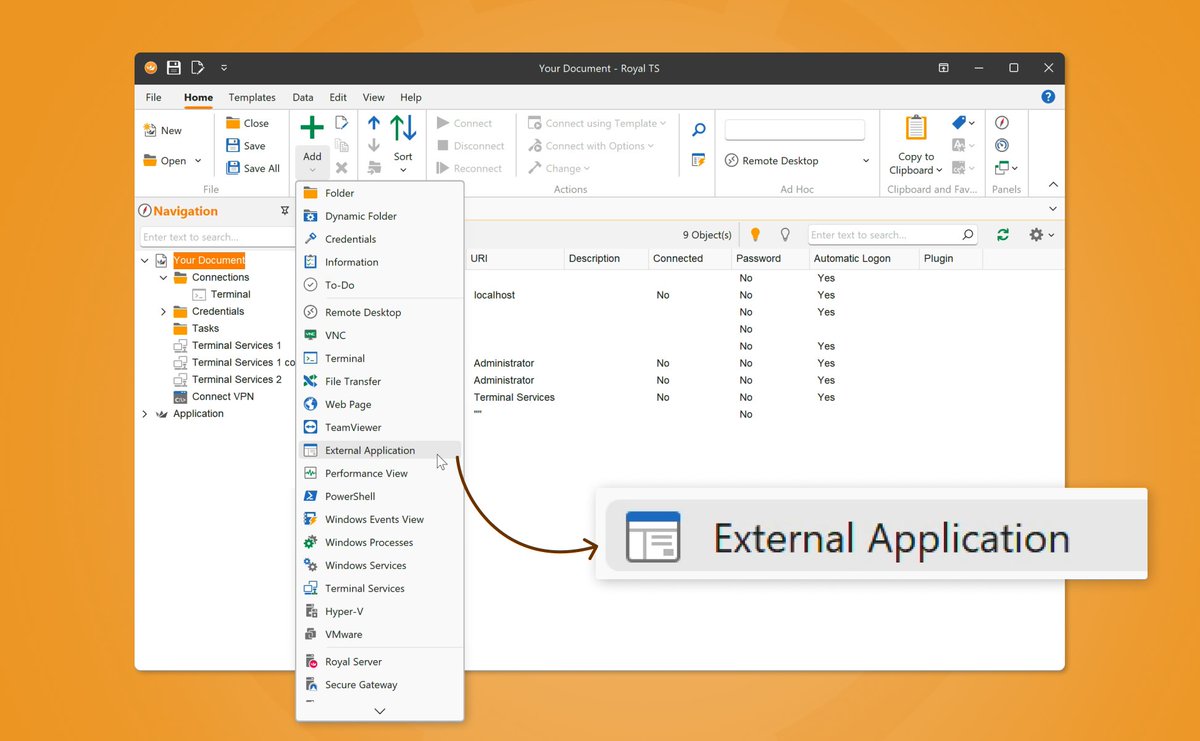This screenshot has width=1200, height=741.
Task: Show more Add menu items with bottom chevron
Action: (380, 711)
